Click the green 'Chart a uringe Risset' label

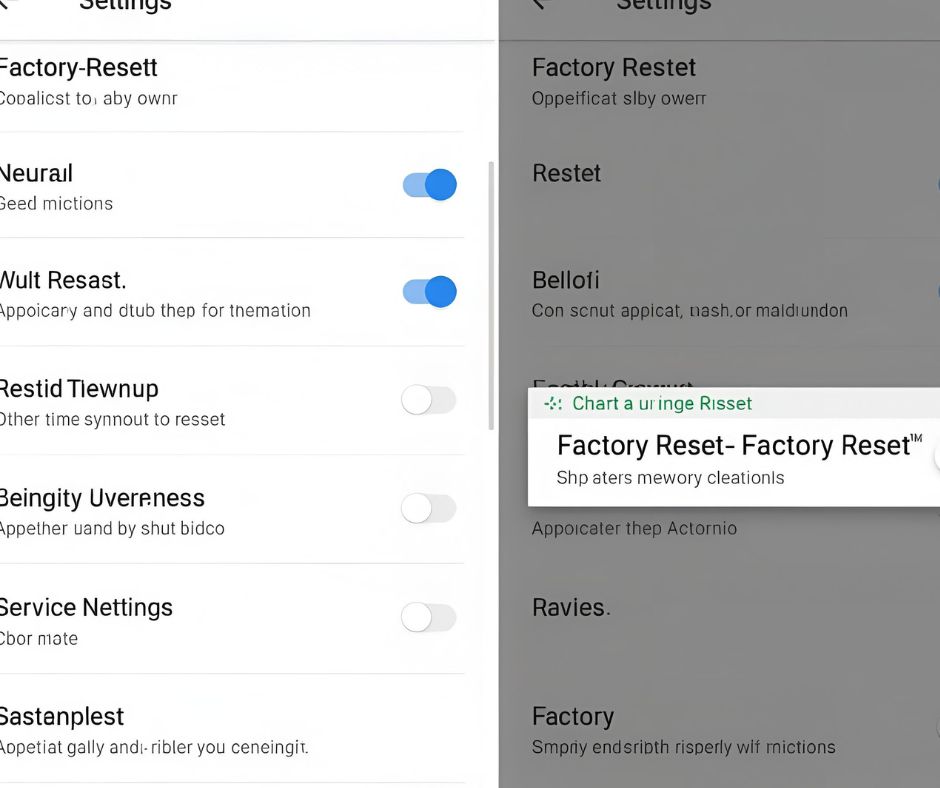click(662, 404)
